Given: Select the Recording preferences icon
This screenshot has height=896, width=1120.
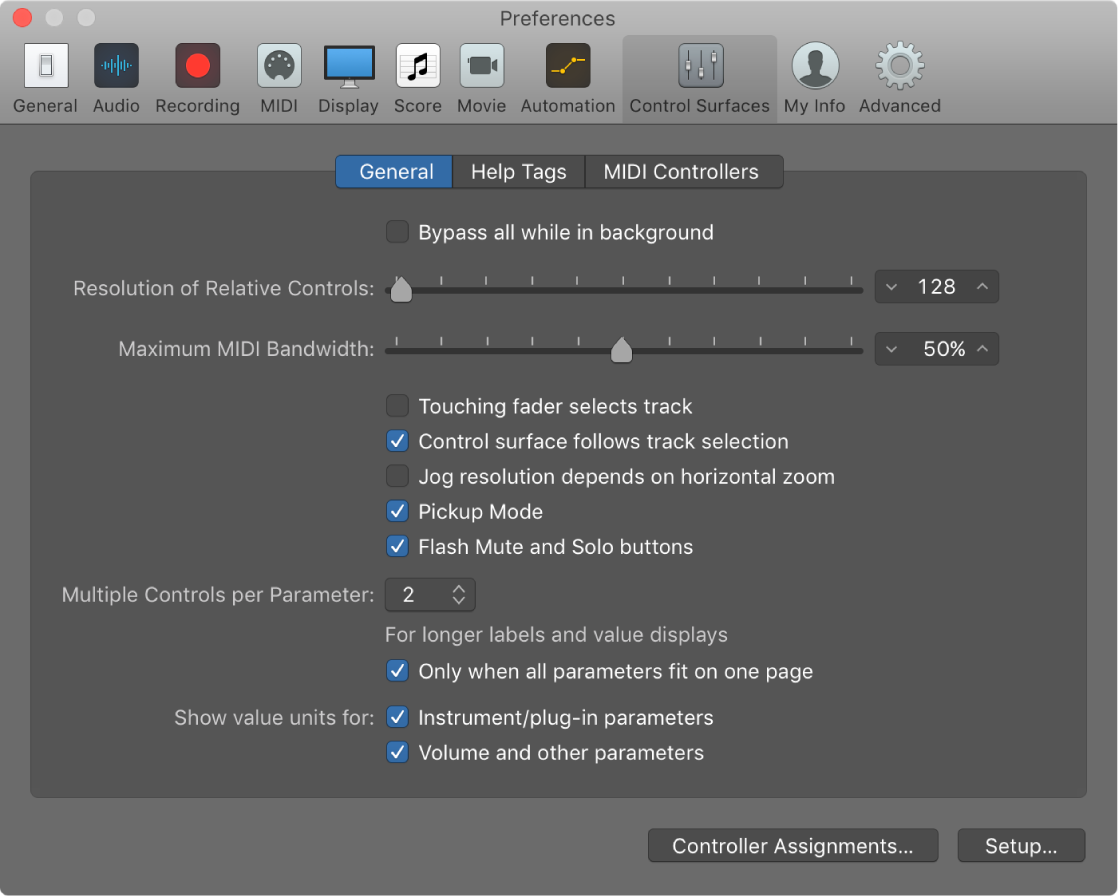Looking at the screenshot, I should [196, 65].
